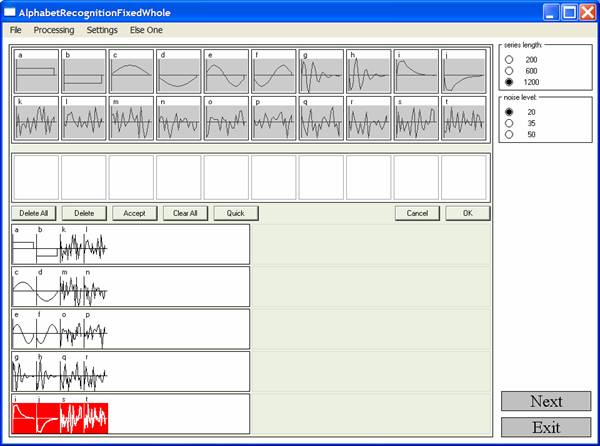
Task: Choose series length 1200
Action: pyautogui.click(x=509, y=82)
